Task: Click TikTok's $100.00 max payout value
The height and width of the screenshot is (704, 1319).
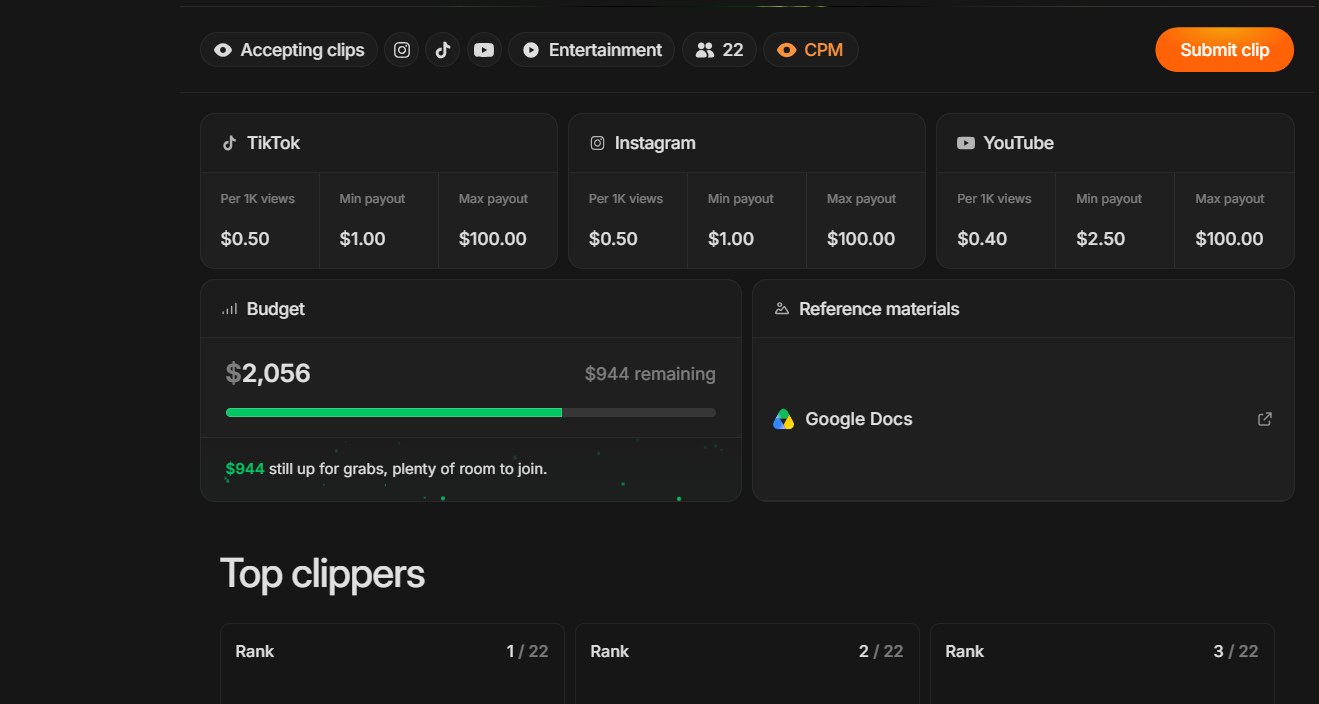Action: pos(493,239)
